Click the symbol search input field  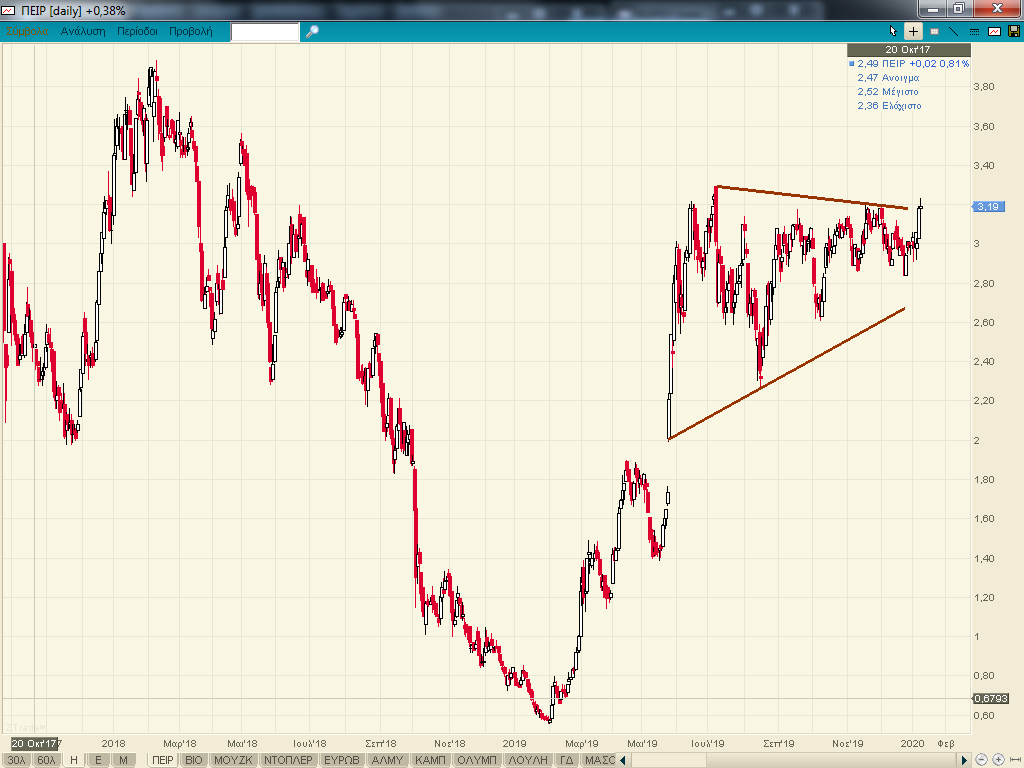coord(265,32)
